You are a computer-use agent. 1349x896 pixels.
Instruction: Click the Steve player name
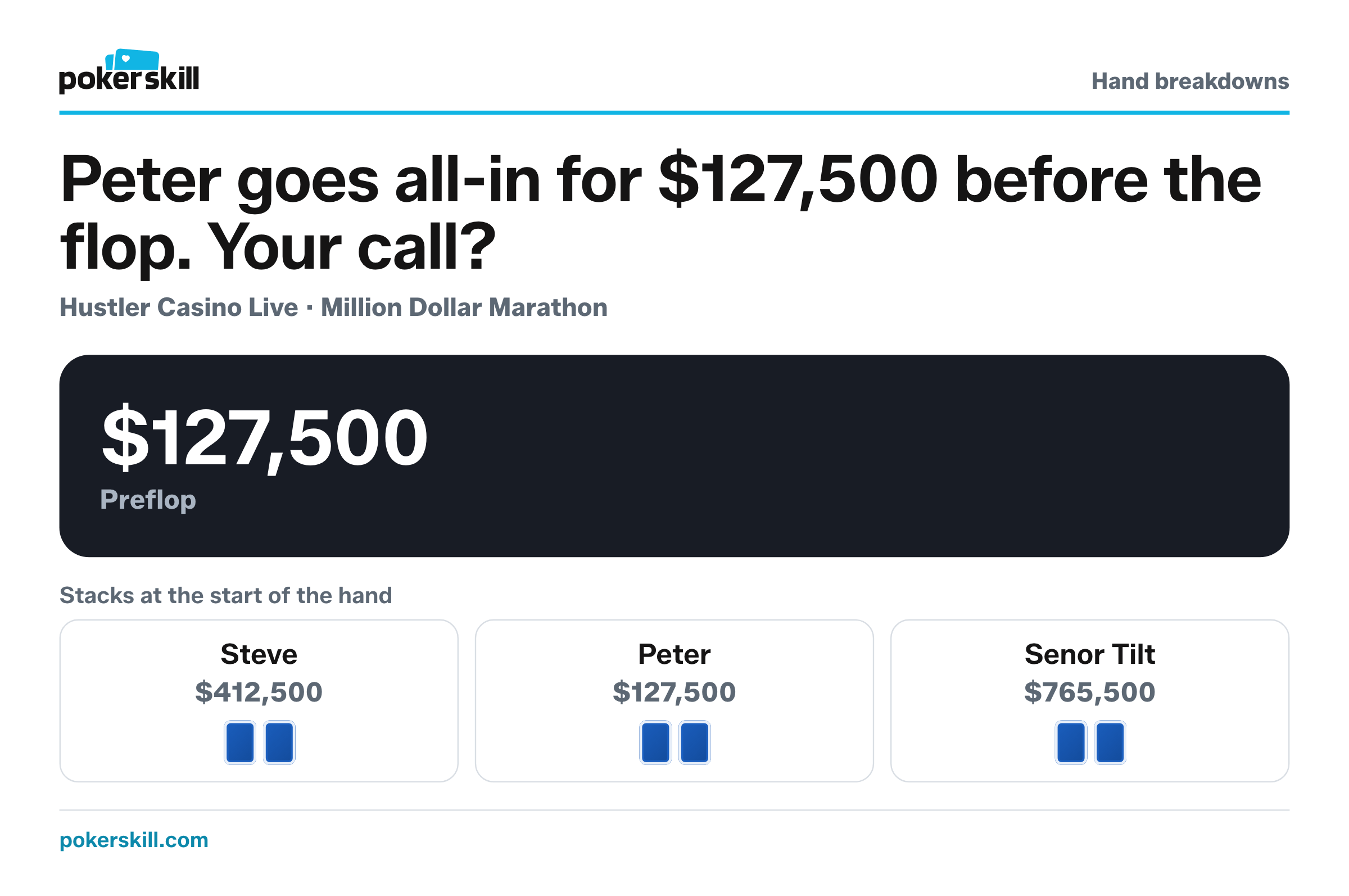click(259, 654)
